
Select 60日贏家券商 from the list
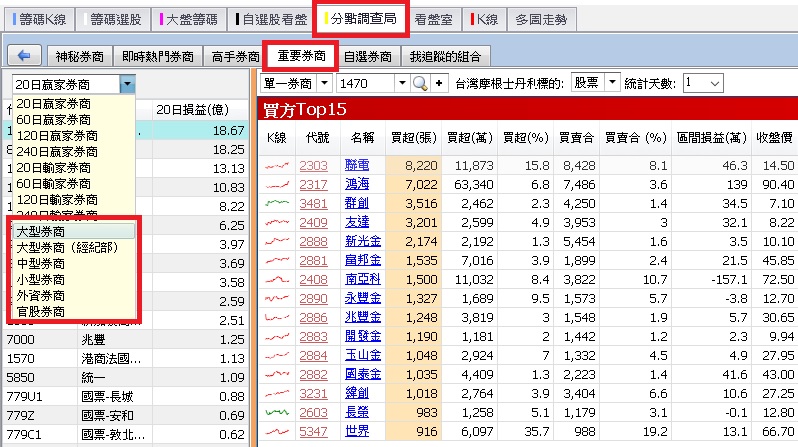point(74,120)
